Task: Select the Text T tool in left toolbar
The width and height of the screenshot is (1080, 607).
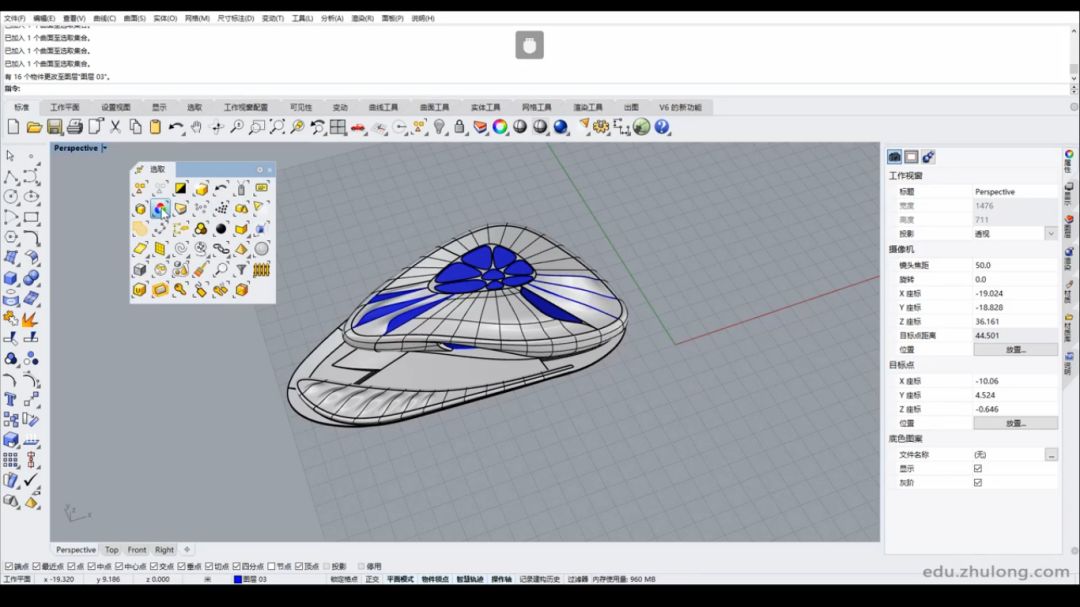Action: coord(10,400)
